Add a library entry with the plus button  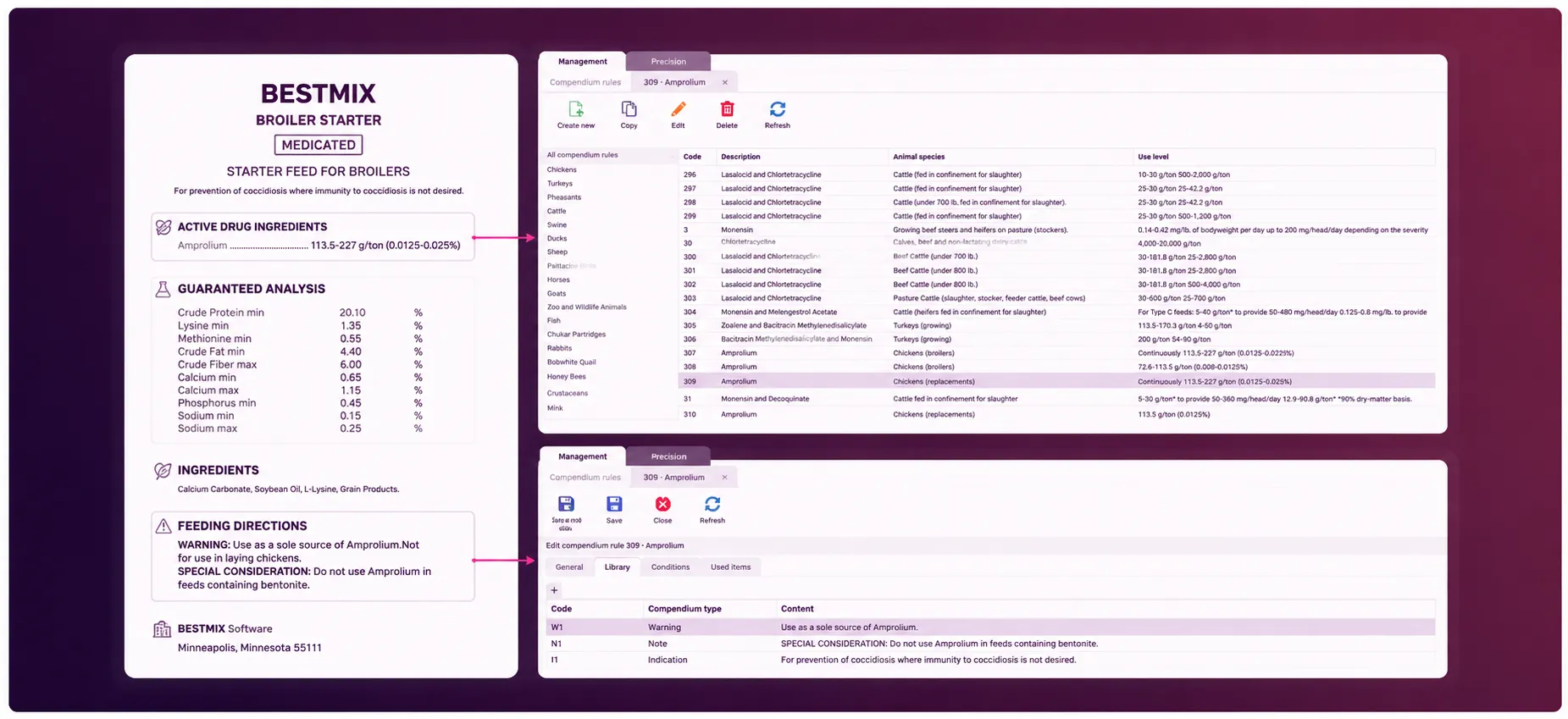click(x=554, y=590)
